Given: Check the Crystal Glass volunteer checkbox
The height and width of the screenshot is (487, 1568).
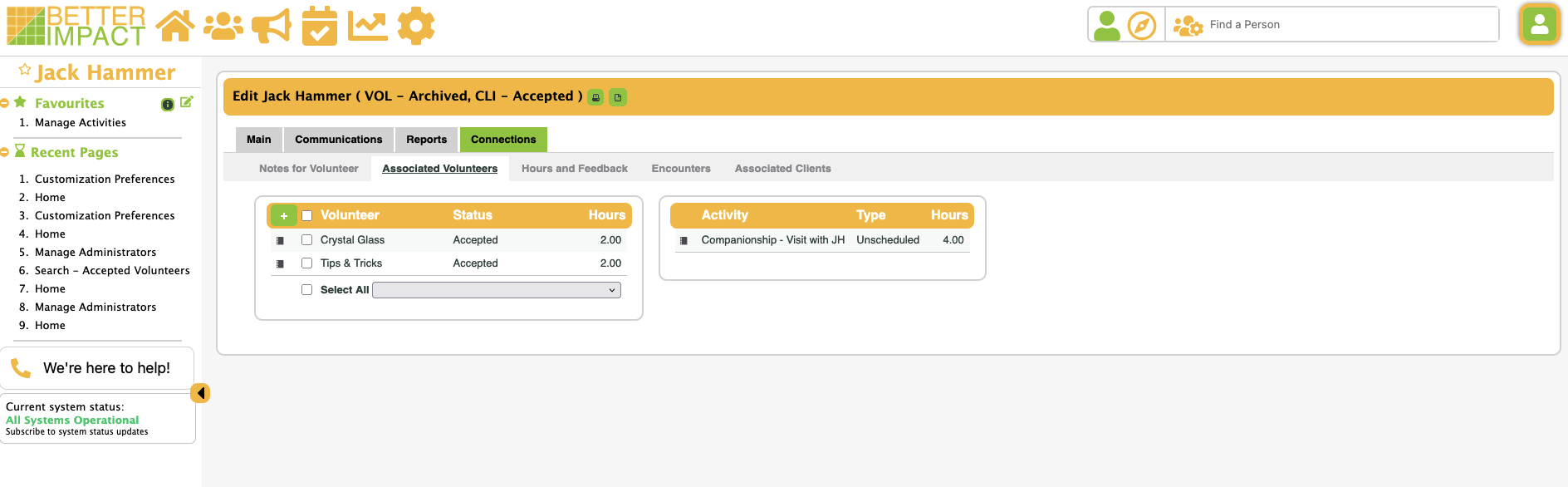Looking at the screenshot, I should 306,240.
